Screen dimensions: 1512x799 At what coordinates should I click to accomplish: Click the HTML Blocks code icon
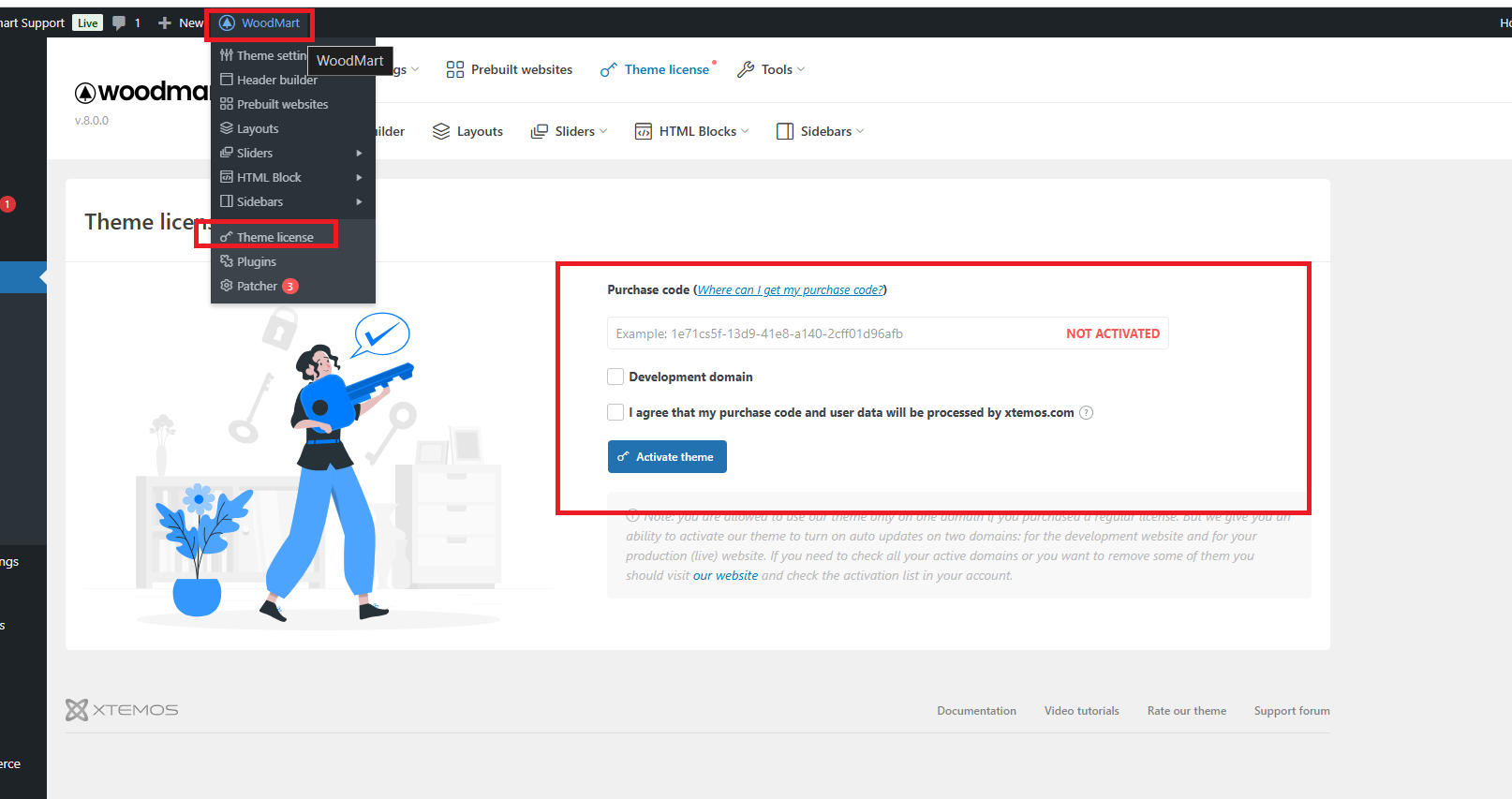click(x=644, y=131)
